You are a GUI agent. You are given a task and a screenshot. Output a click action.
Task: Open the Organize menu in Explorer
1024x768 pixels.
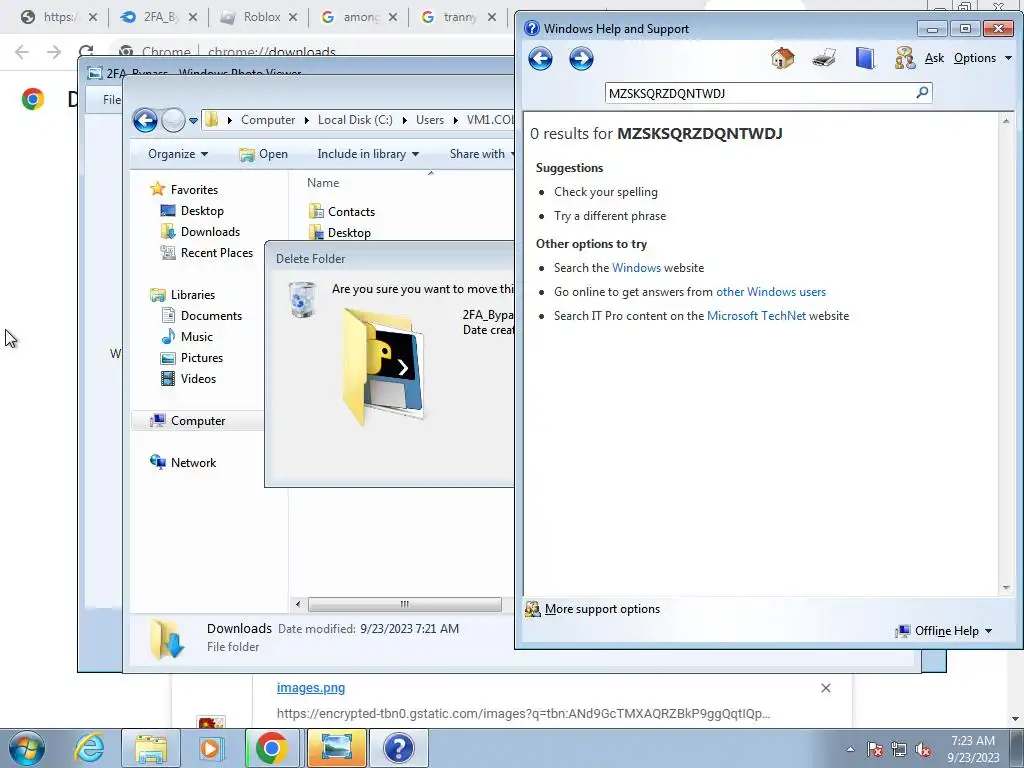[x=178, y=154]
